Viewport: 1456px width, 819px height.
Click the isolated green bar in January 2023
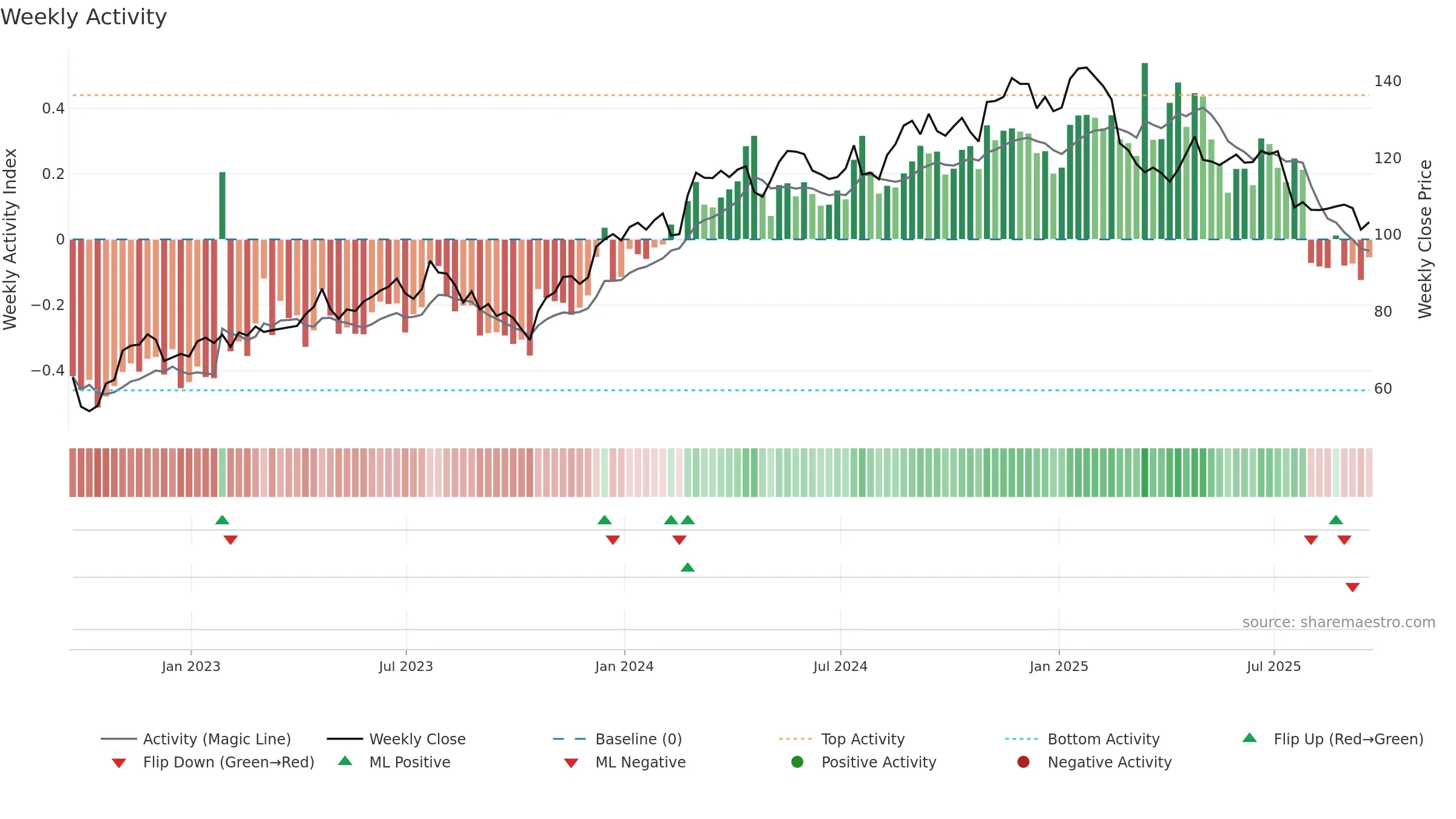pyautogui.click(x=222, y=206)
